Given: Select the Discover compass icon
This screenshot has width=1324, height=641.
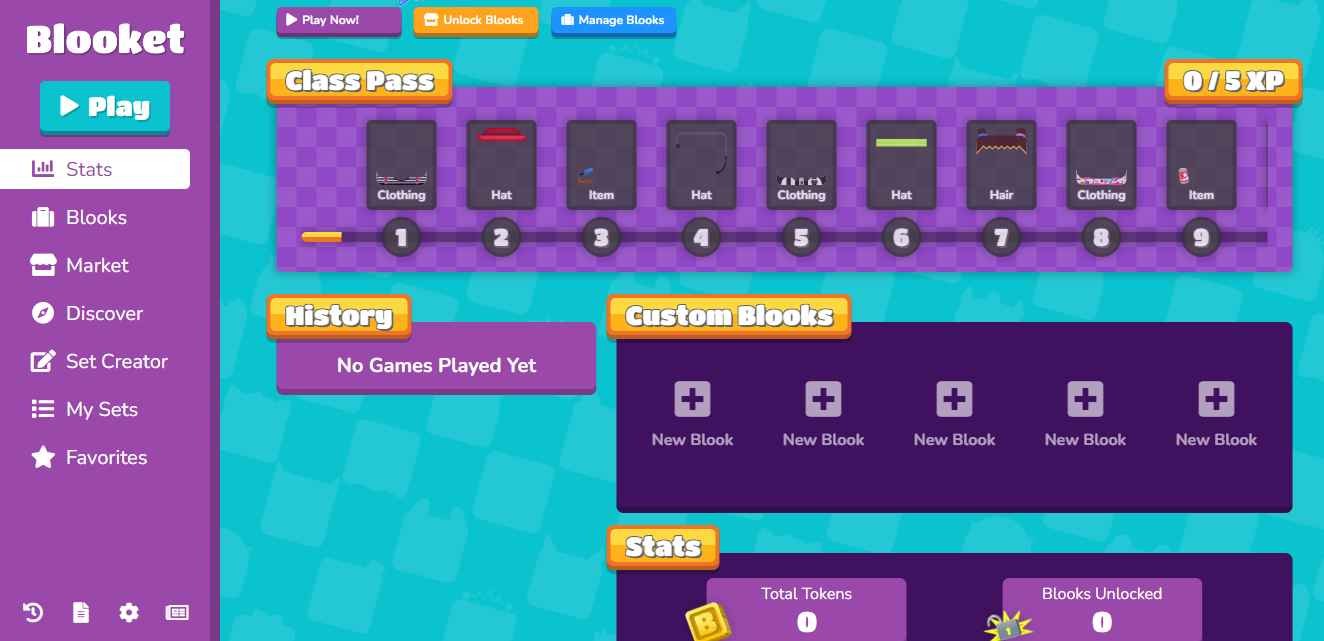Looking at the screenshot, I should click(x=42, y=313).
